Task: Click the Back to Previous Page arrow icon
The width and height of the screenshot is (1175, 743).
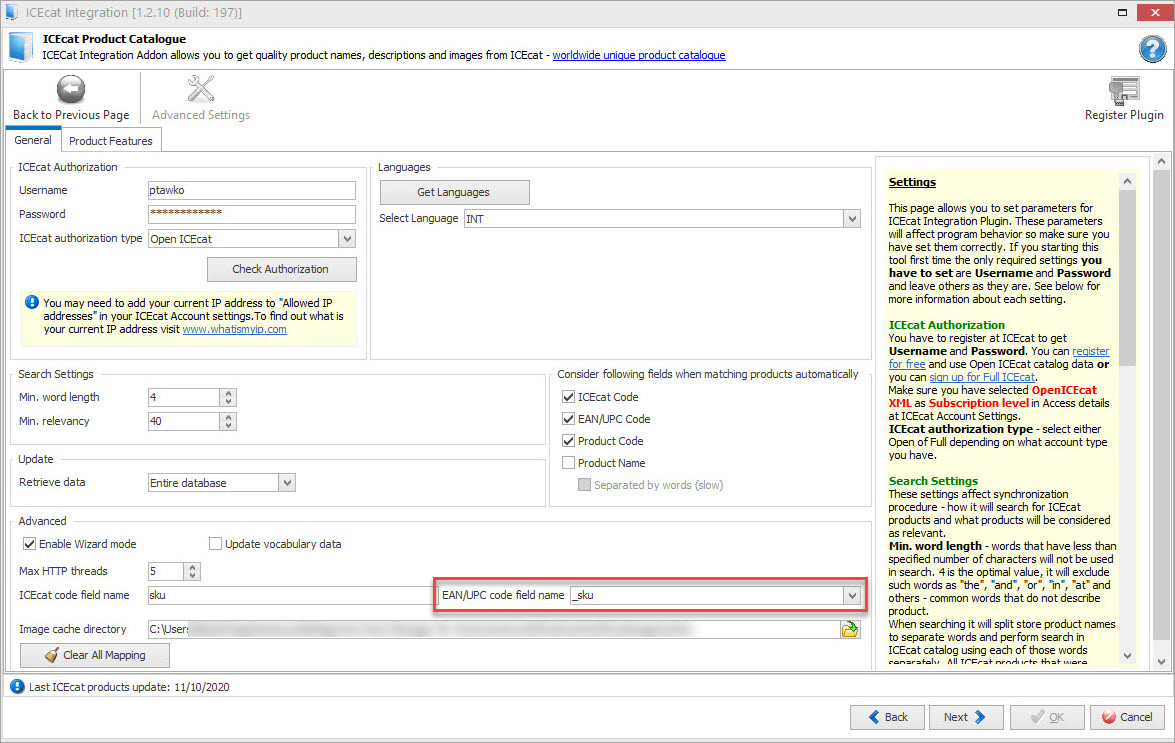Action: coord(71,90)
